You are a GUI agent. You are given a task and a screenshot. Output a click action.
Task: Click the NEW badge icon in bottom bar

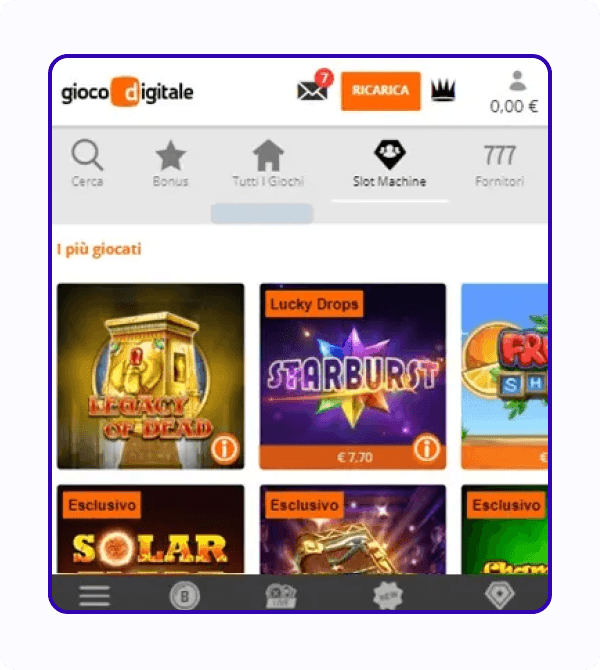pos(388,595)
